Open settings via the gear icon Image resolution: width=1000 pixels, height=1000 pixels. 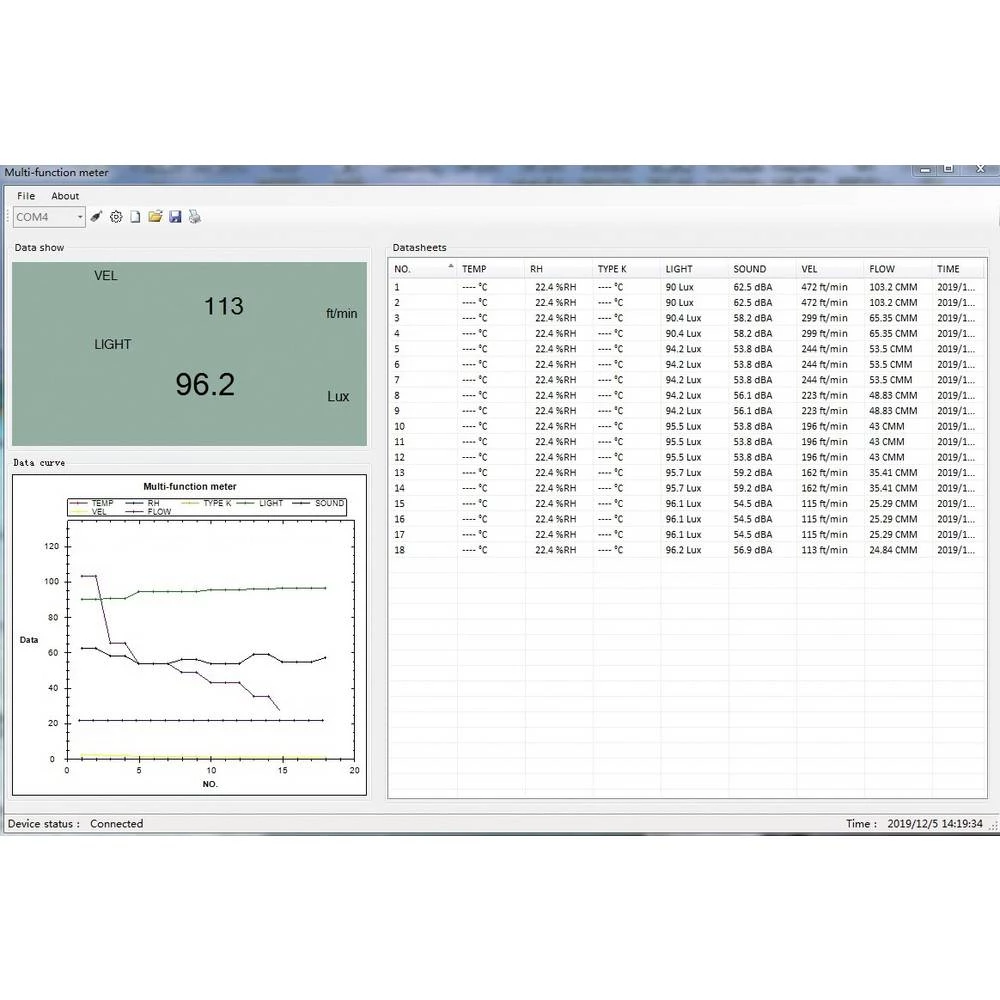[116, 217]
